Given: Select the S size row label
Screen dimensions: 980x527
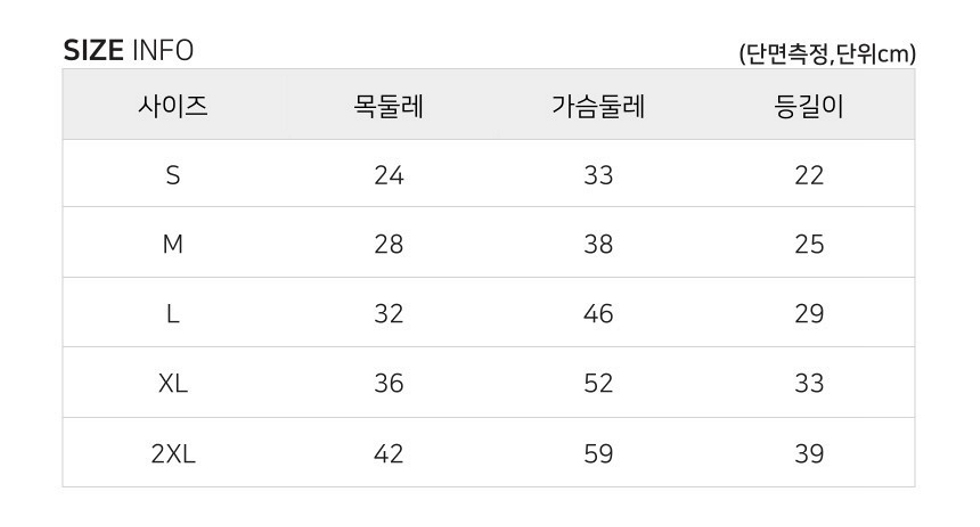Looking at the screenshot, I should 173,175.
